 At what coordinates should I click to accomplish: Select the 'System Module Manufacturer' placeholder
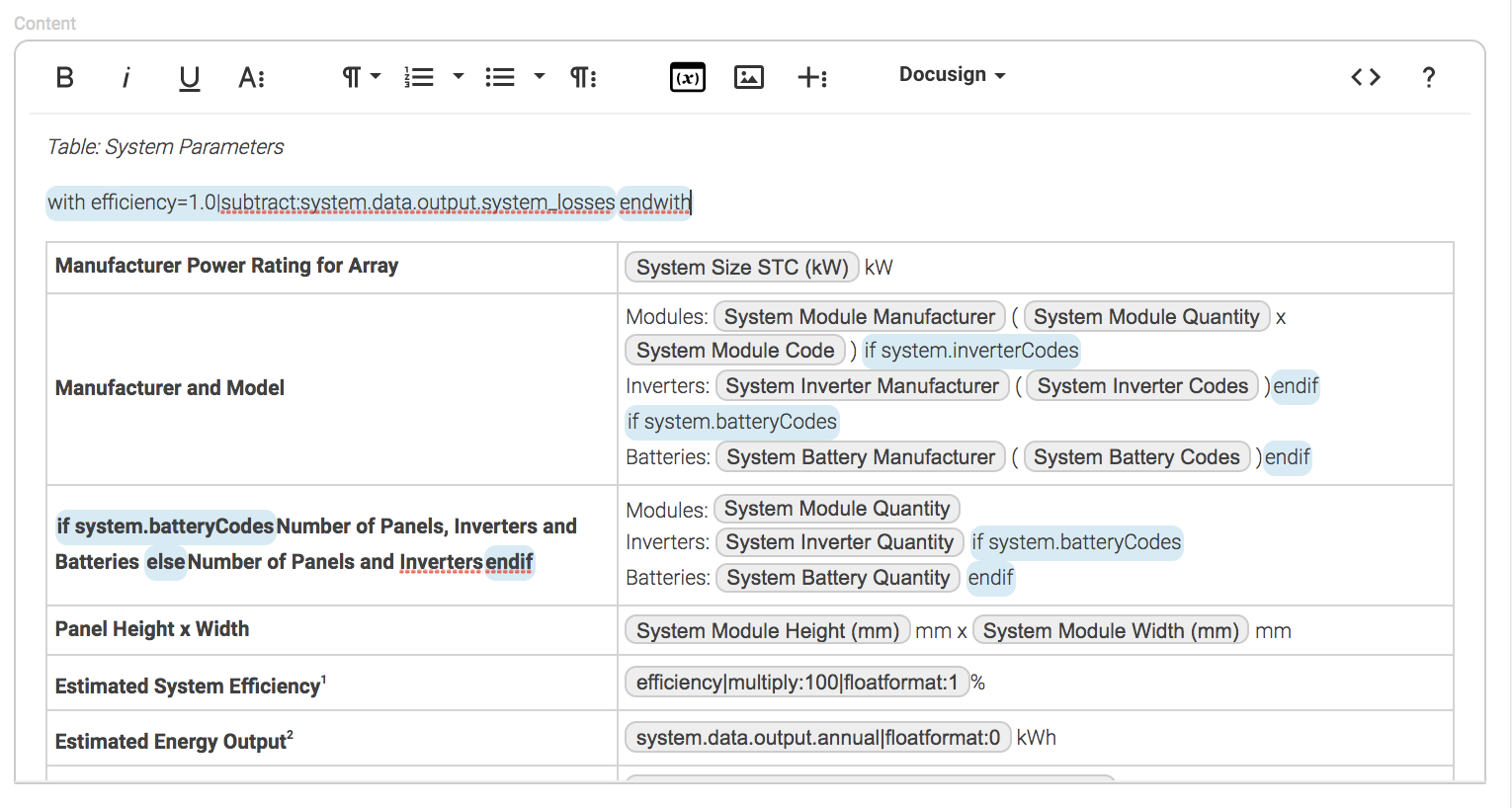pos(860,317)
